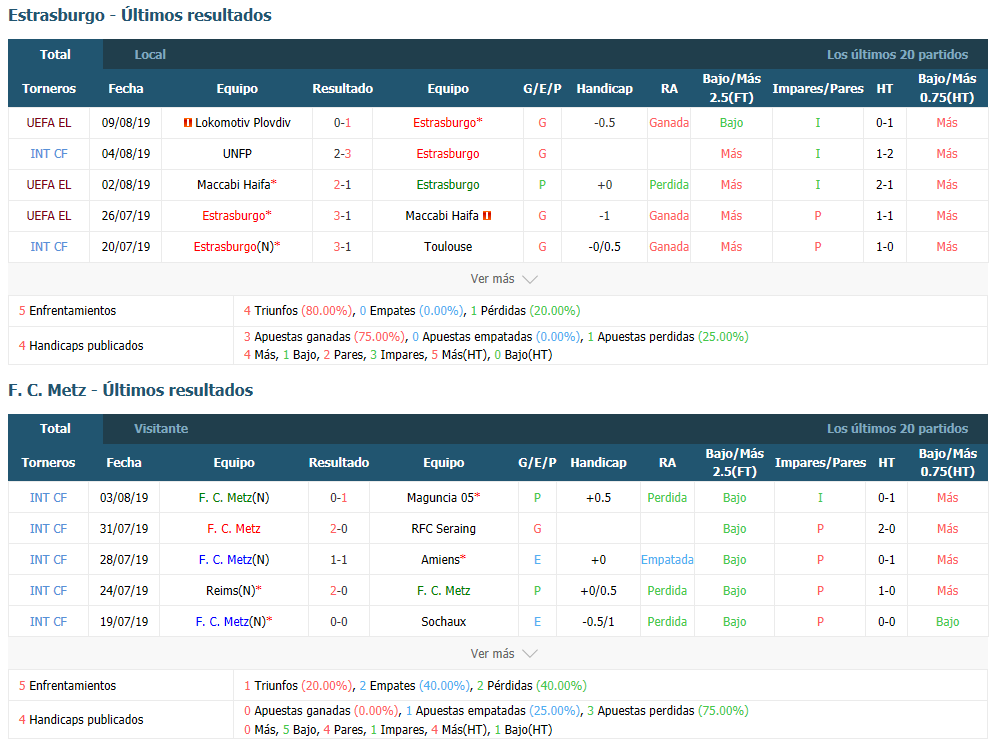Image resolution: width=997 pixels, height=745 pixels.
Task: Open the 3-1 result against Toulouse
Action: coord(343,247)
